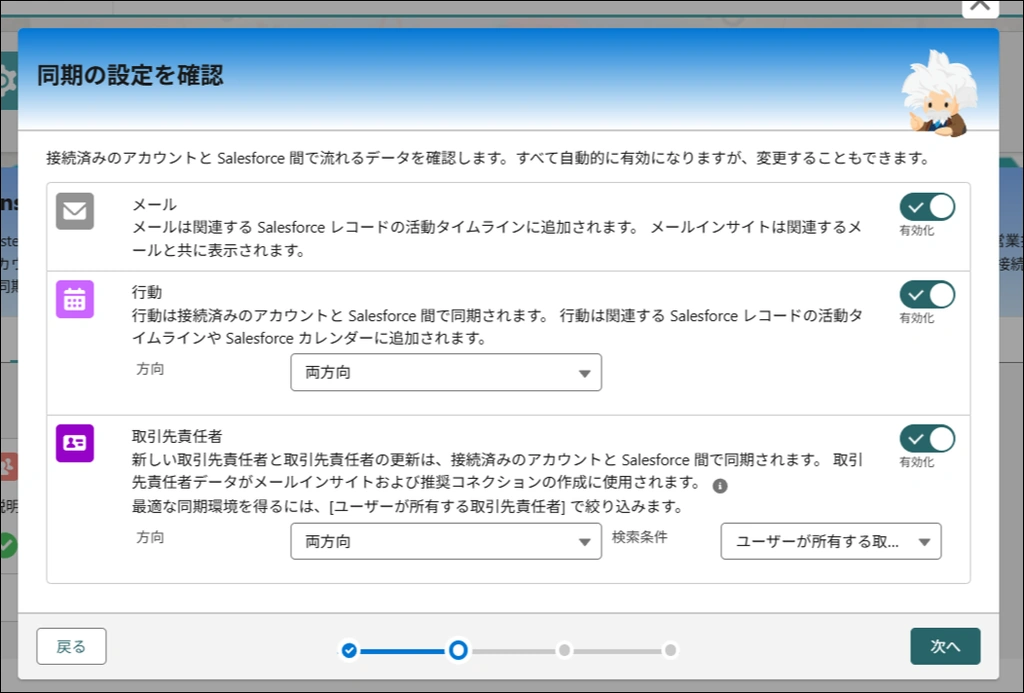The width and height of the screenshot is (1024, 693).
Task: Click the purple calendar icon for 行動
Action: 75,299
